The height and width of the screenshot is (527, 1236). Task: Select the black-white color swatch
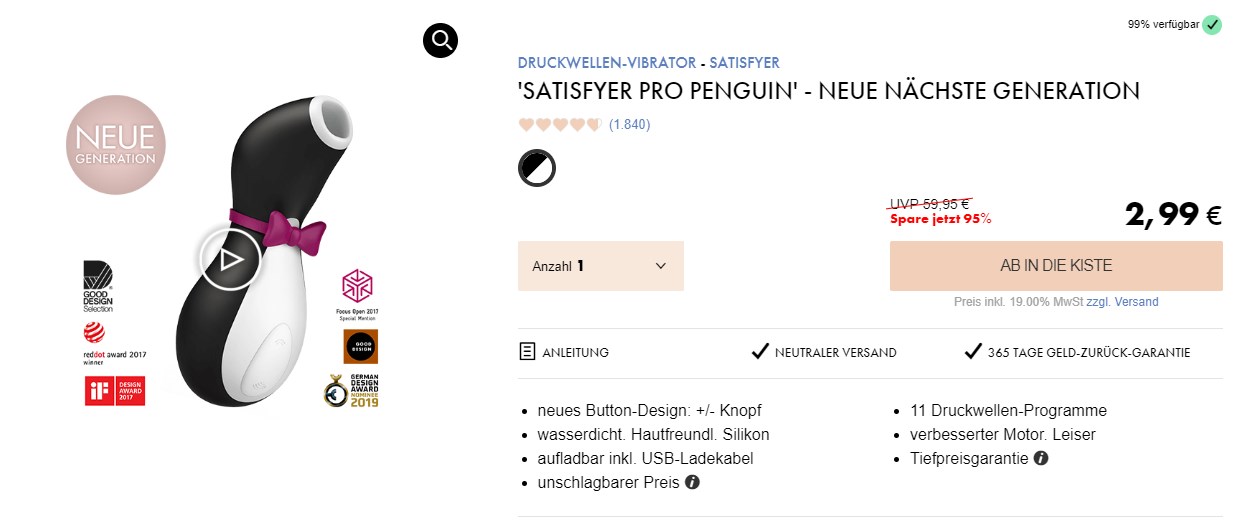(x=537, y=168)
